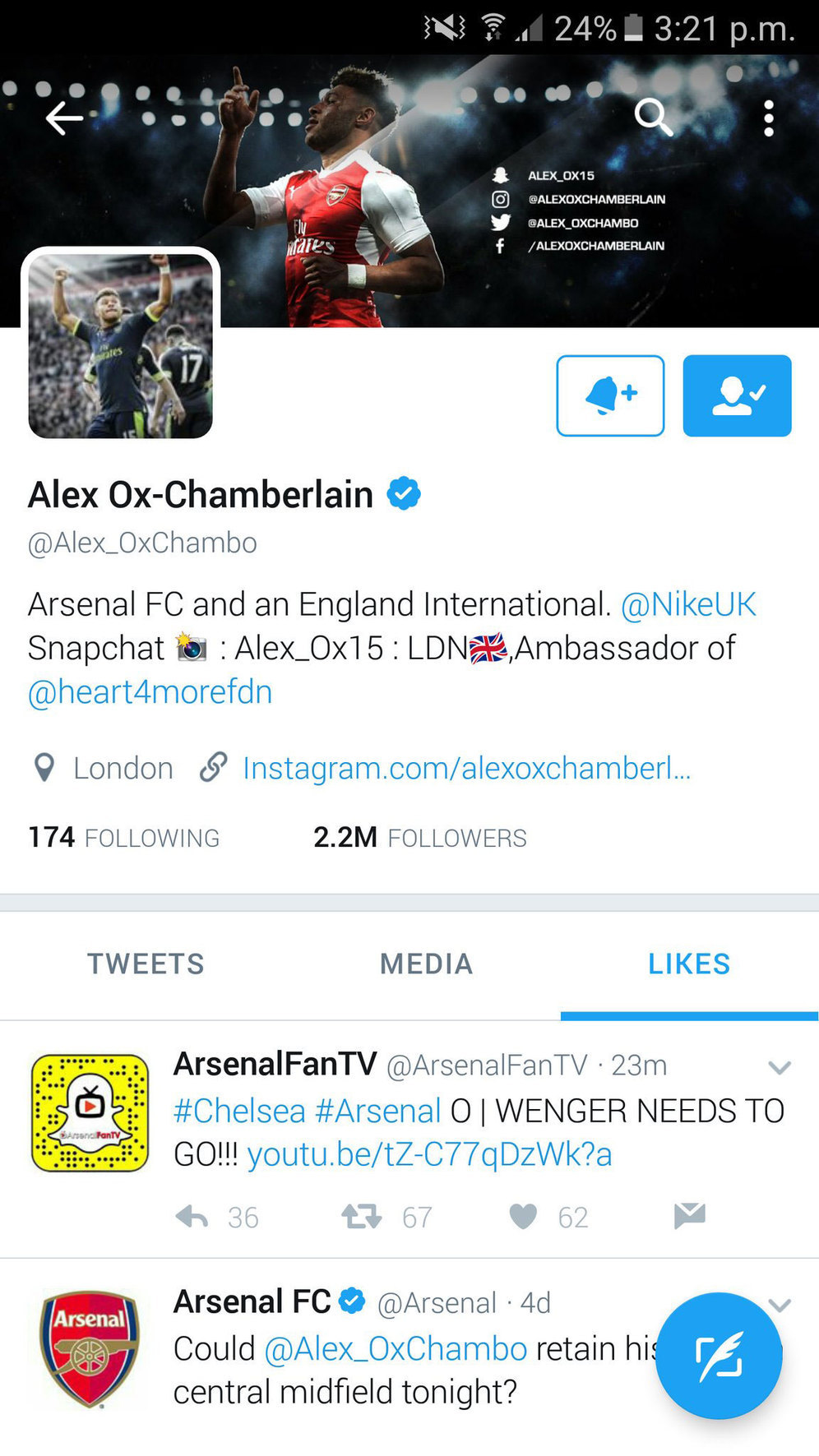
Task: Open the Instagram.com profile URL
Action: coord(466,768)
